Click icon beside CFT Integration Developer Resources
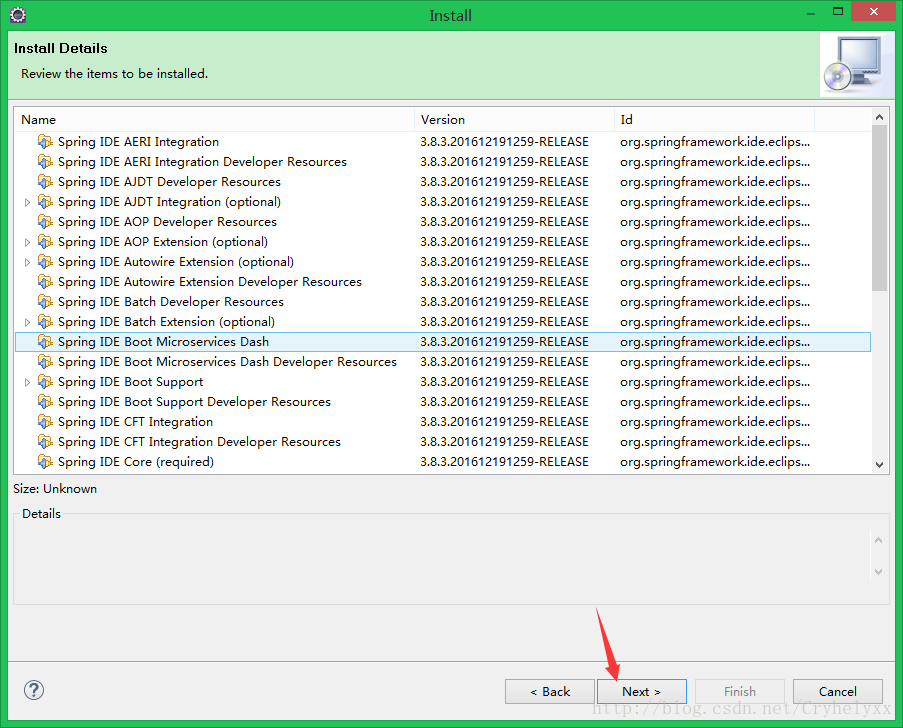Screen dimensions: 903x728 [x=45, y=442]
